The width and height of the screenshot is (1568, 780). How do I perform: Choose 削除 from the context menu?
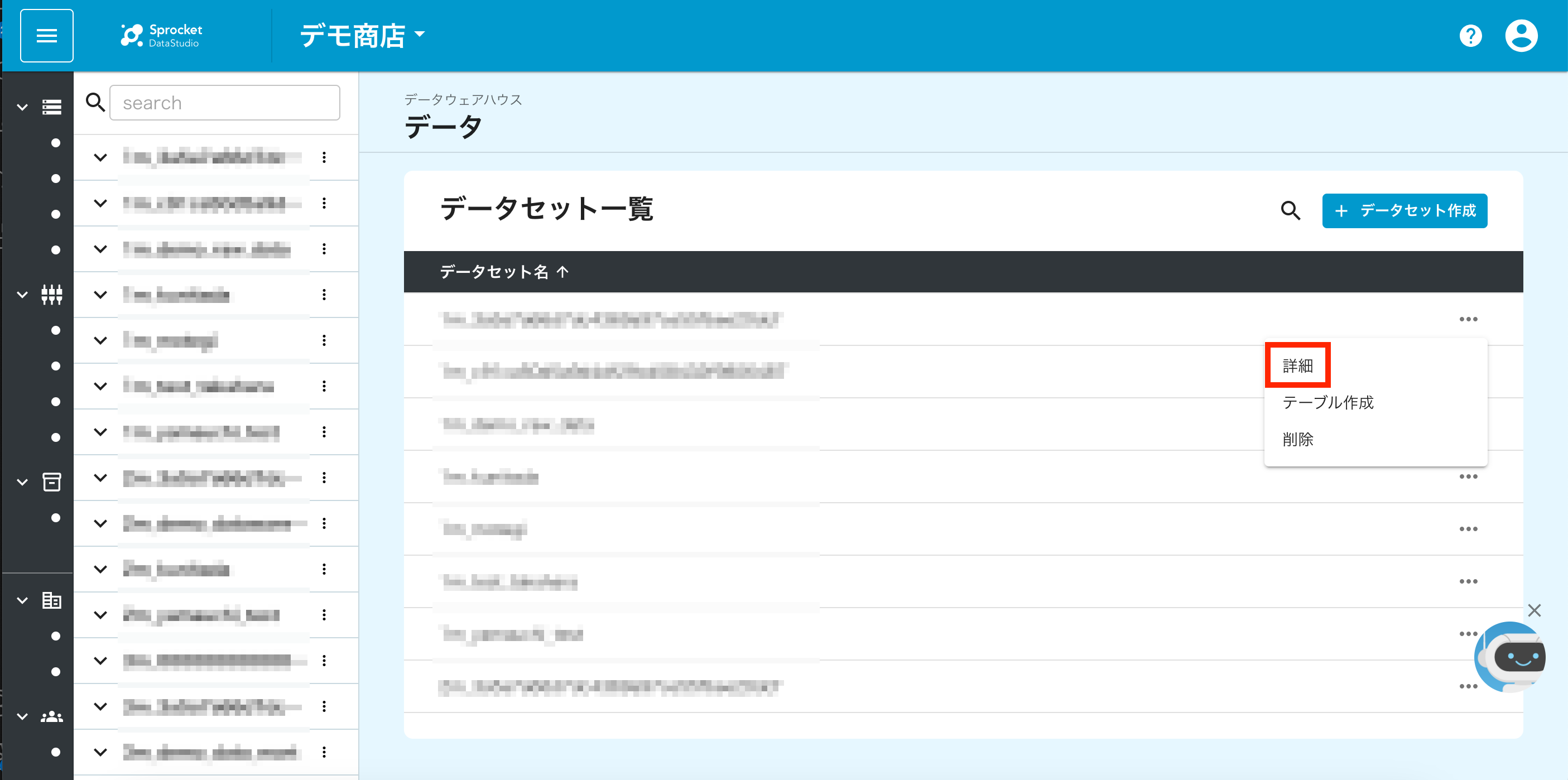coord(1375,439)
